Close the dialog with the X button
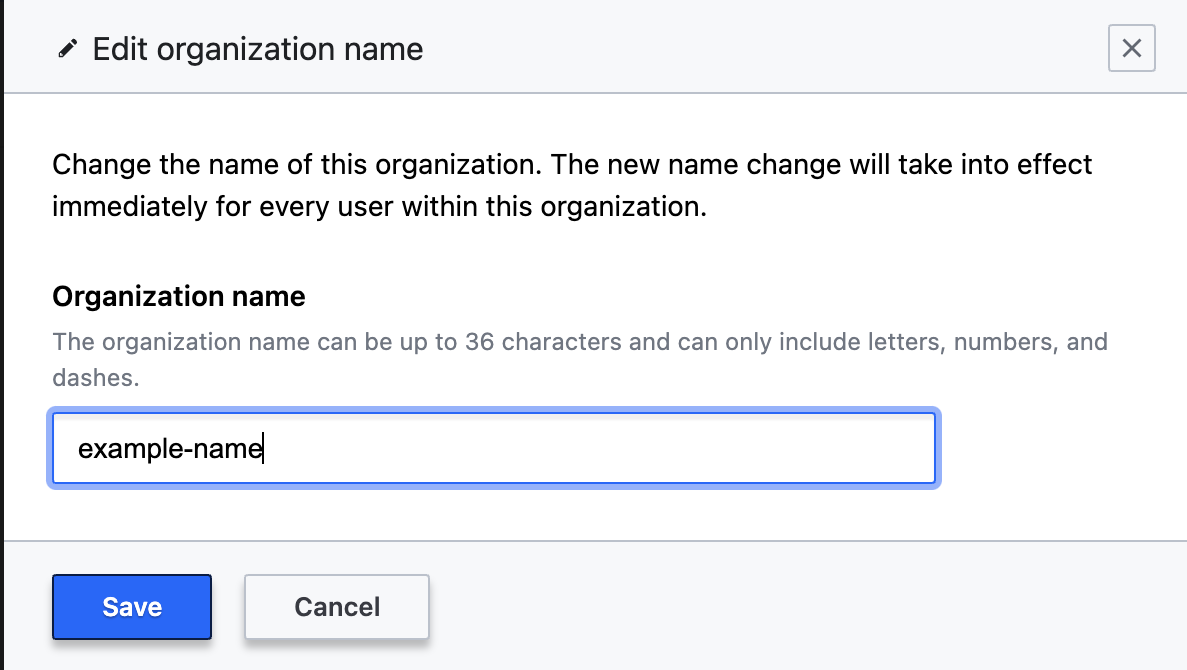Screen dimensions: 1187x670 tap(1131, 49)
